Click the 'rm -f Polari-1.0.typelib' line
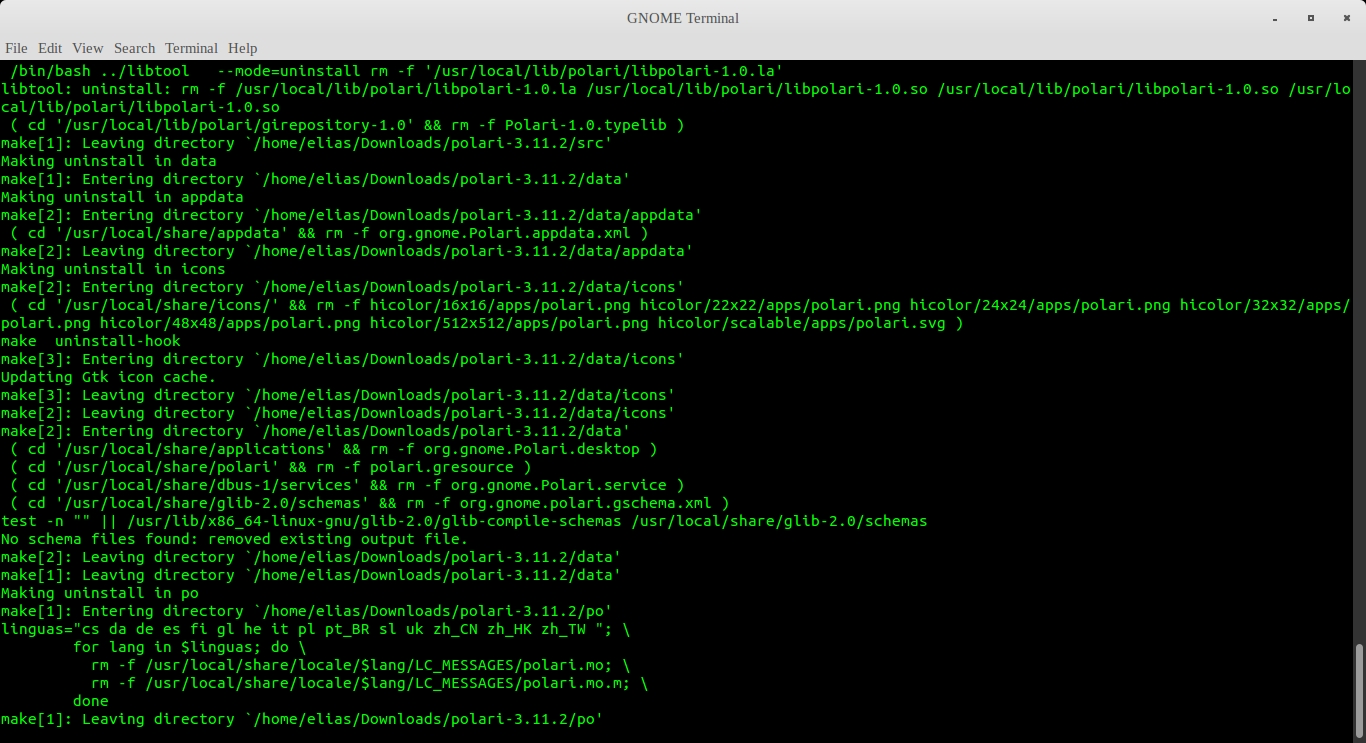1366x743 pixels. (347, 125)
